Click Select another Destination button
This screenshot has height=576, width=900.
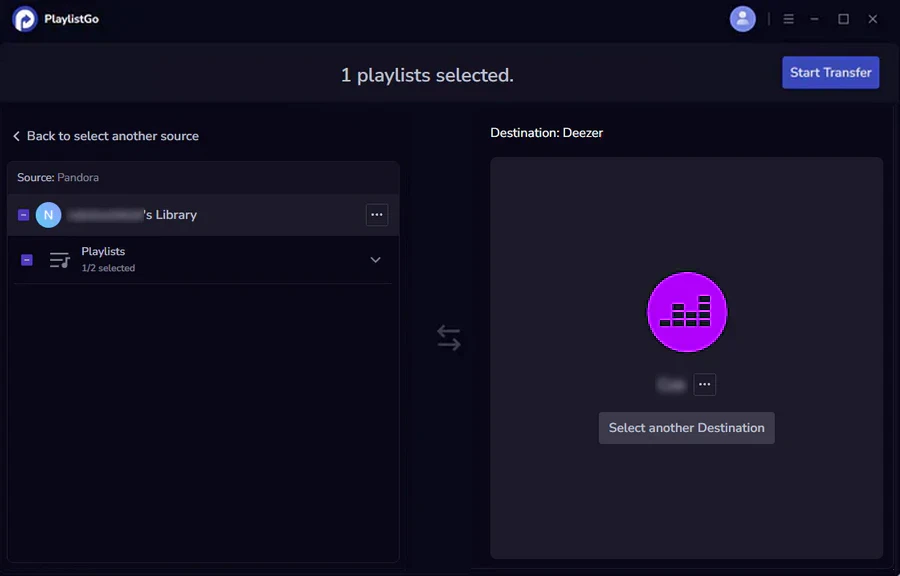(x=686, y=427)
